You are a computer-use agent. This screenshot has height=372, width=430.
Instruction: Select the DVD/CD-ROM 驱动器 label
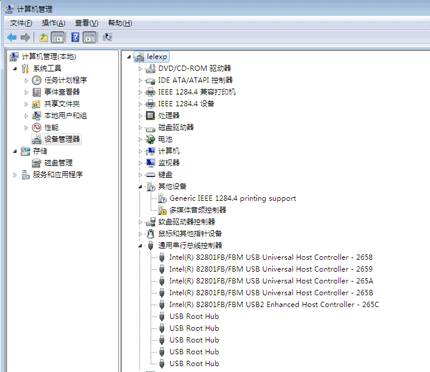click(194, 68)
